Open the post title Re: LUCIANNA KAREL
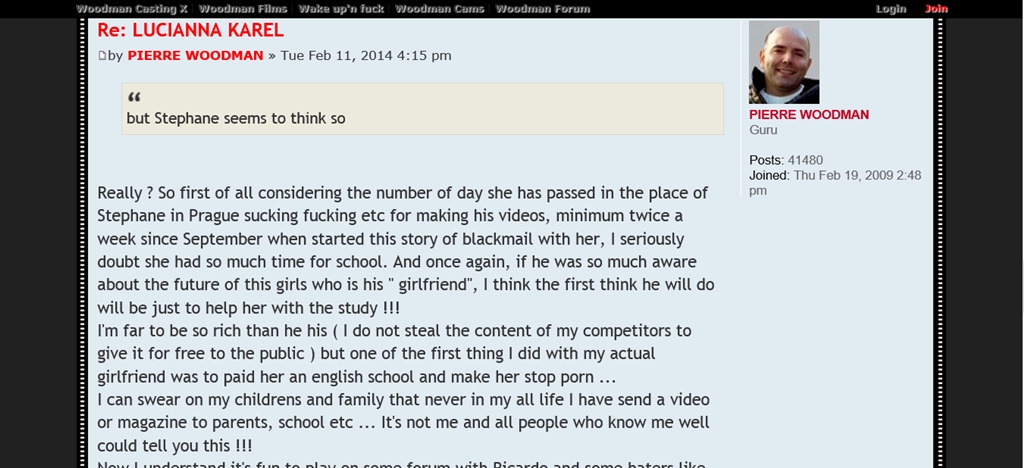The height and width of the screenshot is (468, 1024). [x=191, y=31]
